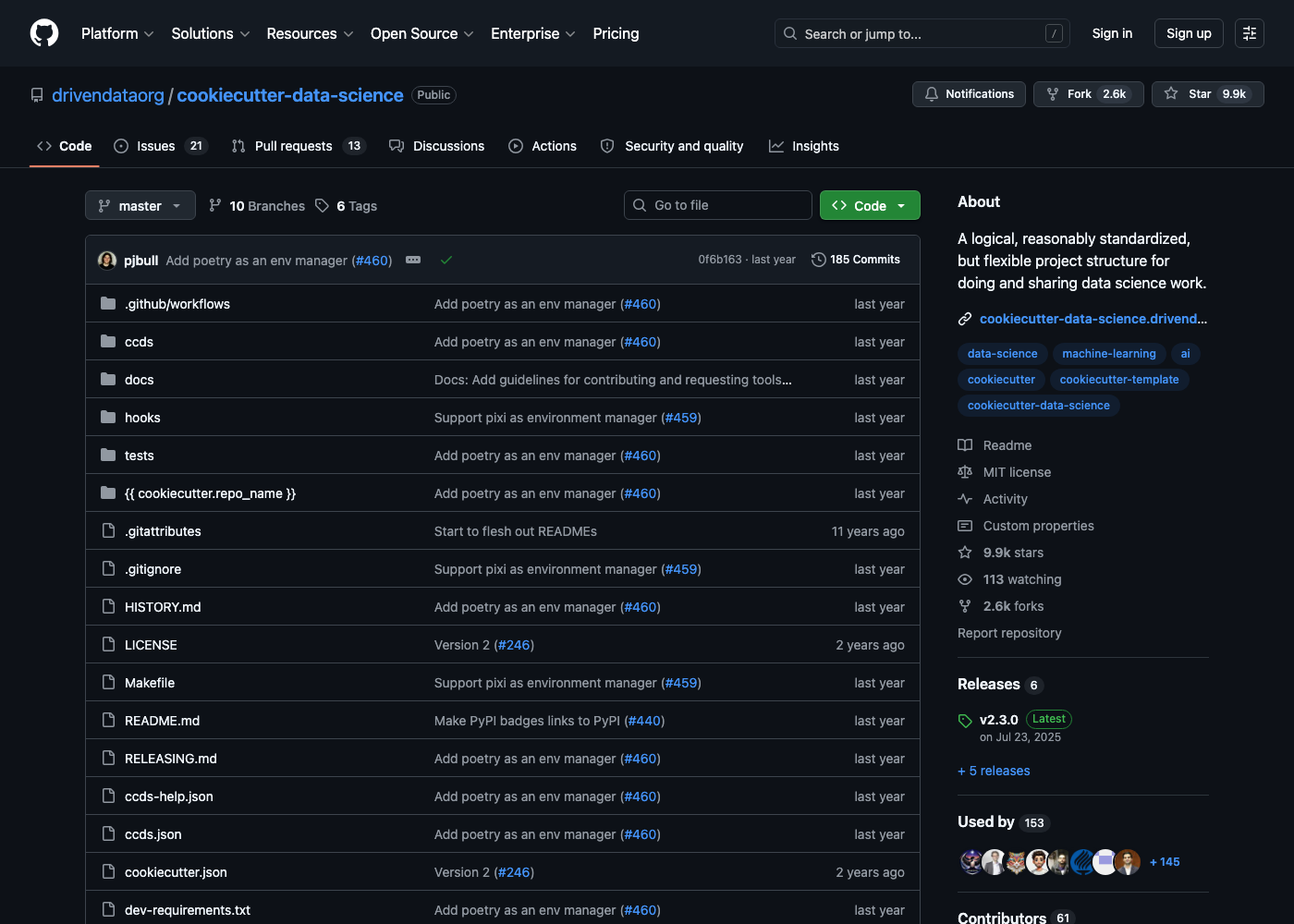Expand the Open Source menu

[422, 33]
